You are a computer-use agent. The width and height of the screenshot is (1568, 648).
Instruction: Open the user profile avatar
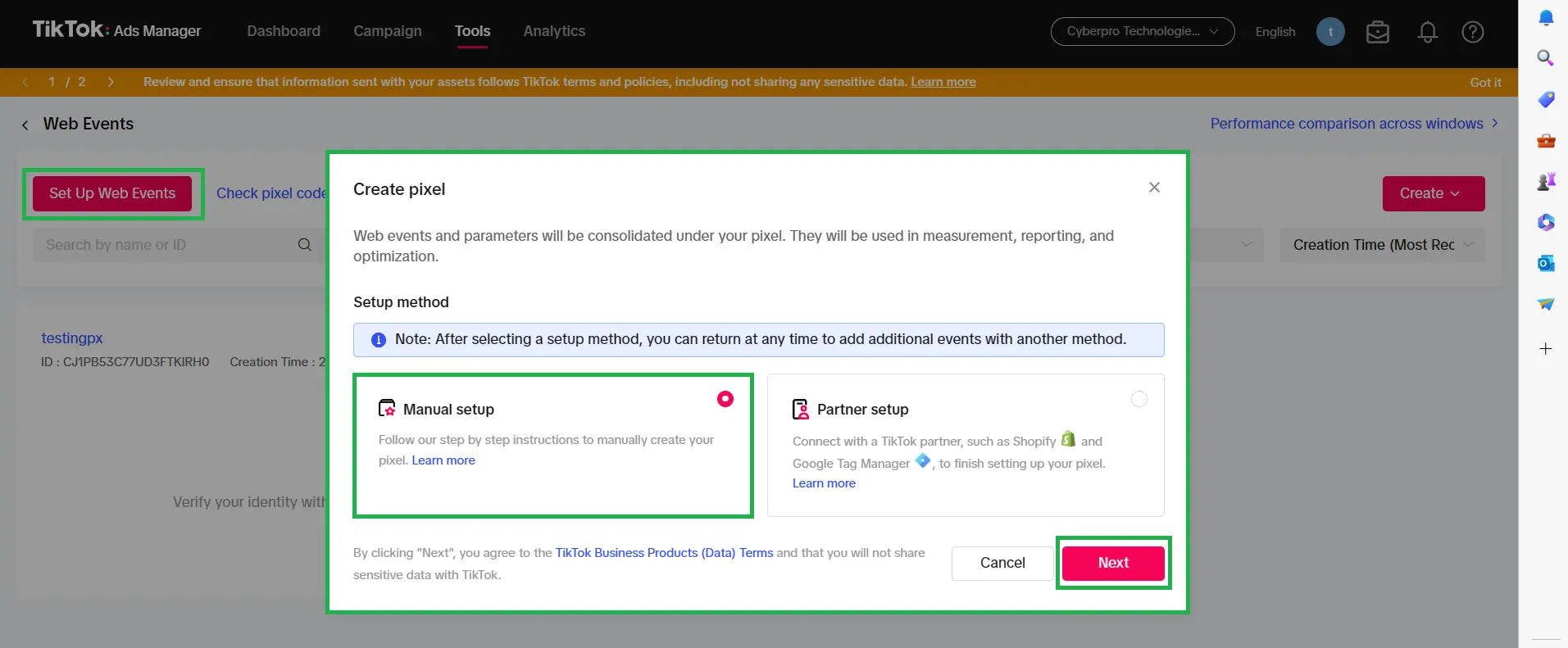tap(1330, 32)
